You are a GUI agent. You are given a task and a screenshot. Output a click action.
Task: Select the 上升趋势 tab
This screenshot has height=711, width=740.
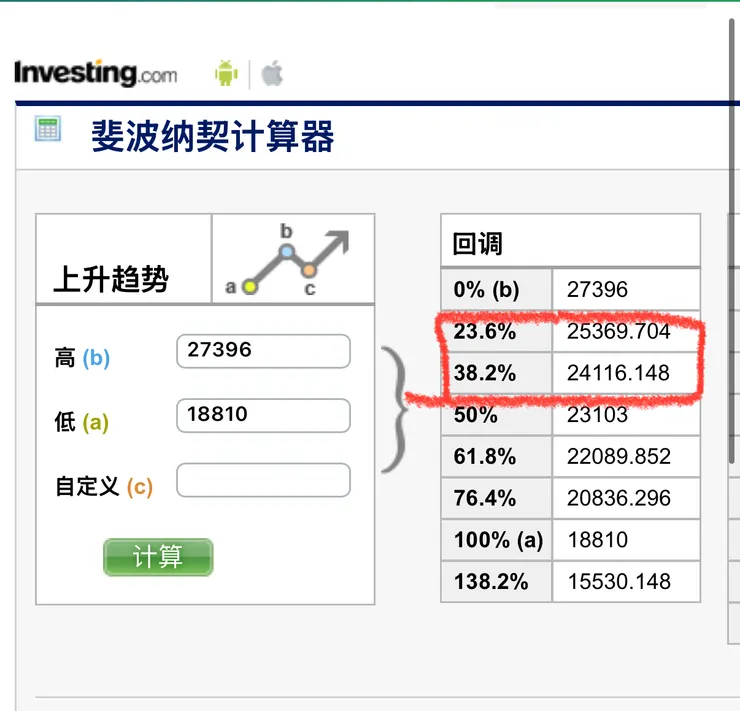(x=111, y=280)
